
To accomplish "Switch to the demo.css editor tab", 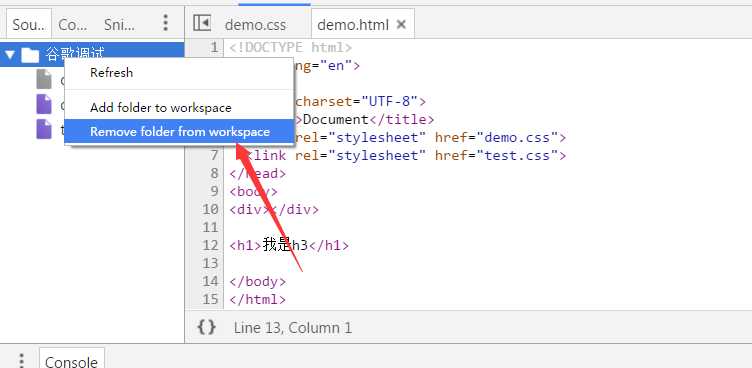I will [x=255, y=24].
